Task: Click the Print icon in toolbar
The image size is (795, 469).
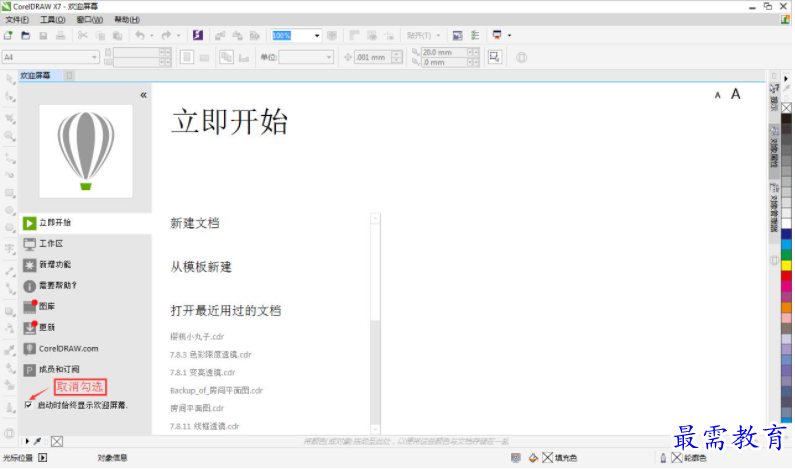Action: click(x=60, y=35)
